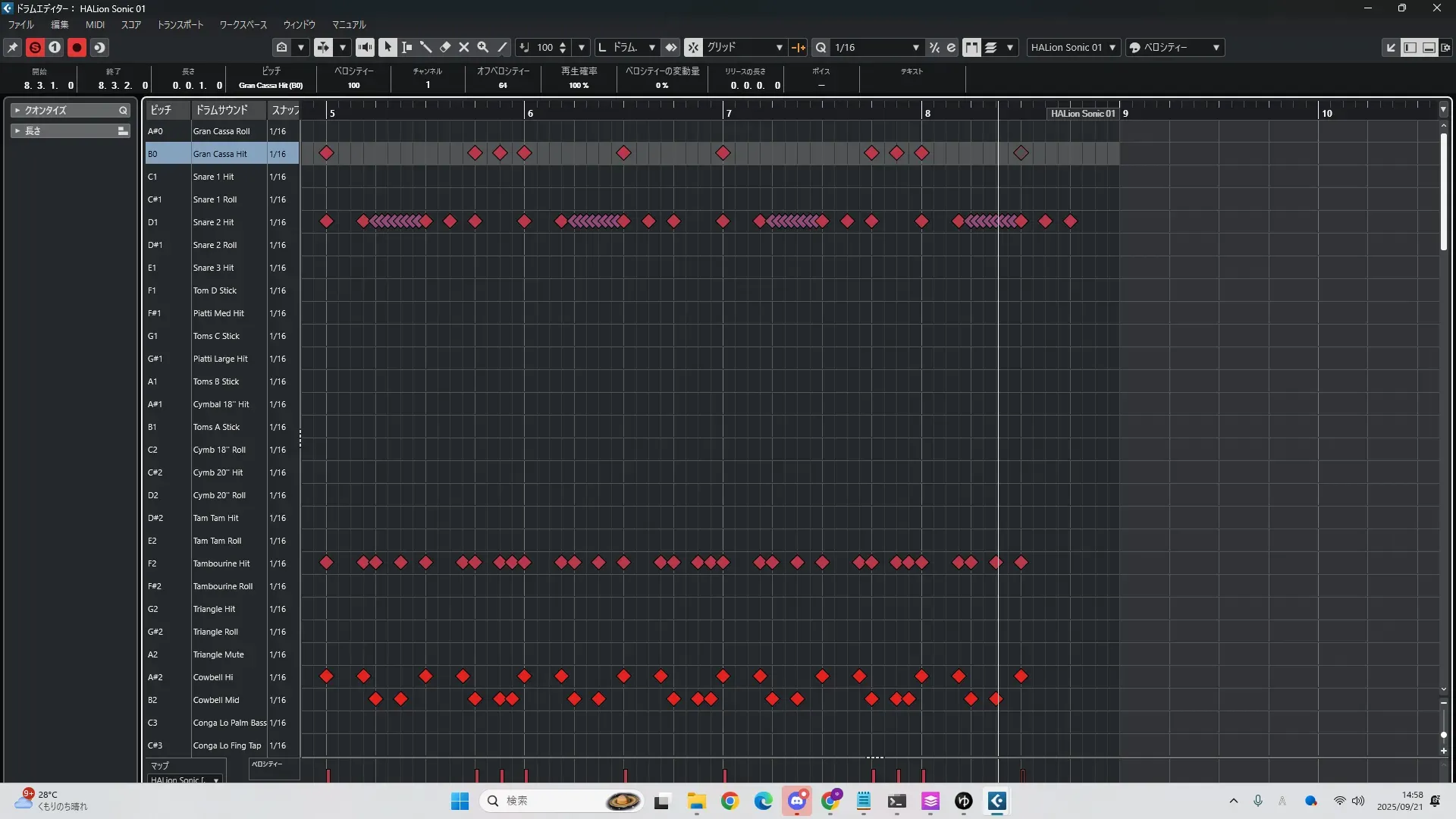Image resolution: width=1456 pixels, height=819 pixels.
Task: Select the Object Selection arrow tool
Action: click(388, 47)
